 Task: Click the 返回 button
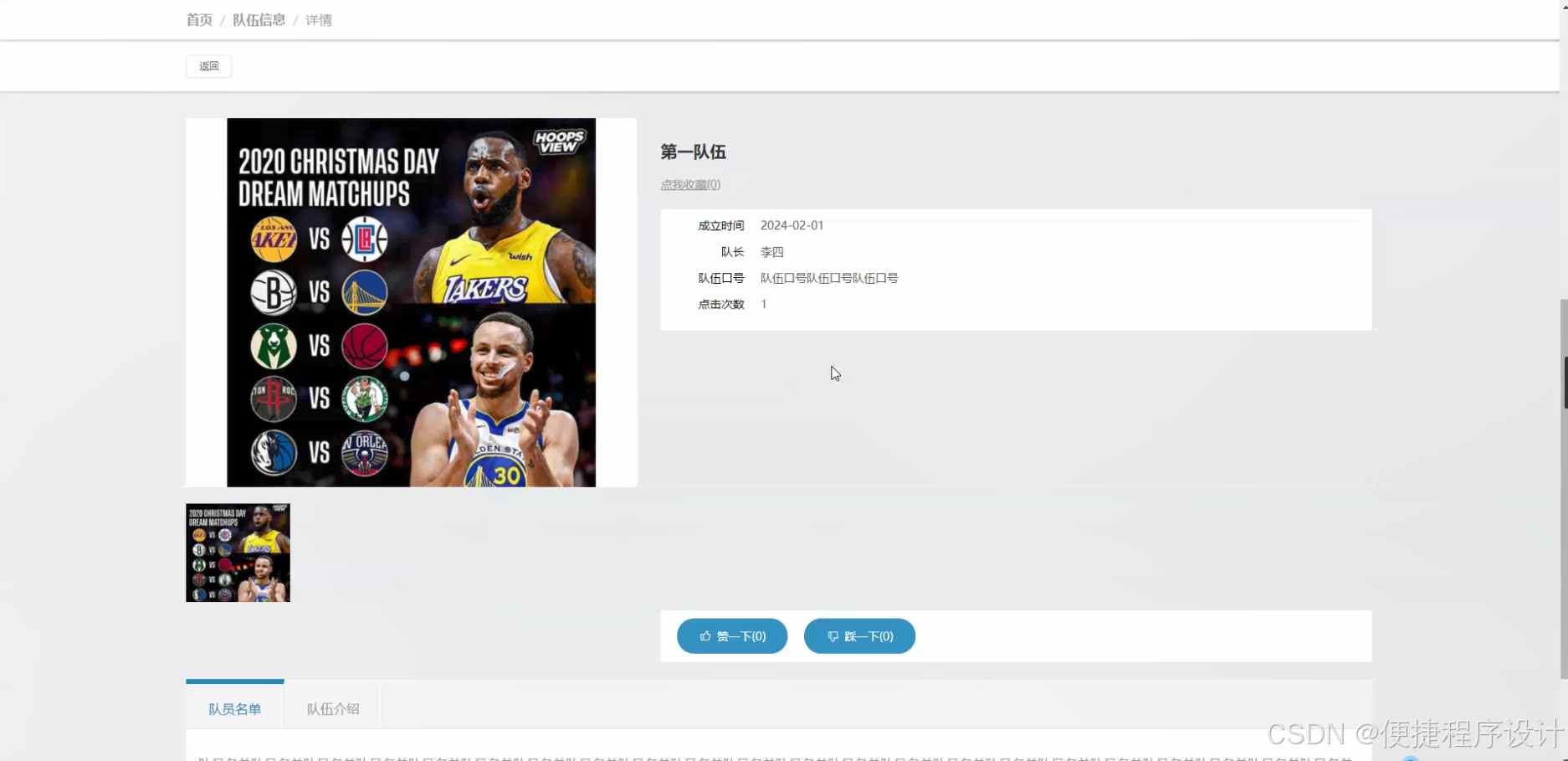click(208, 66)
